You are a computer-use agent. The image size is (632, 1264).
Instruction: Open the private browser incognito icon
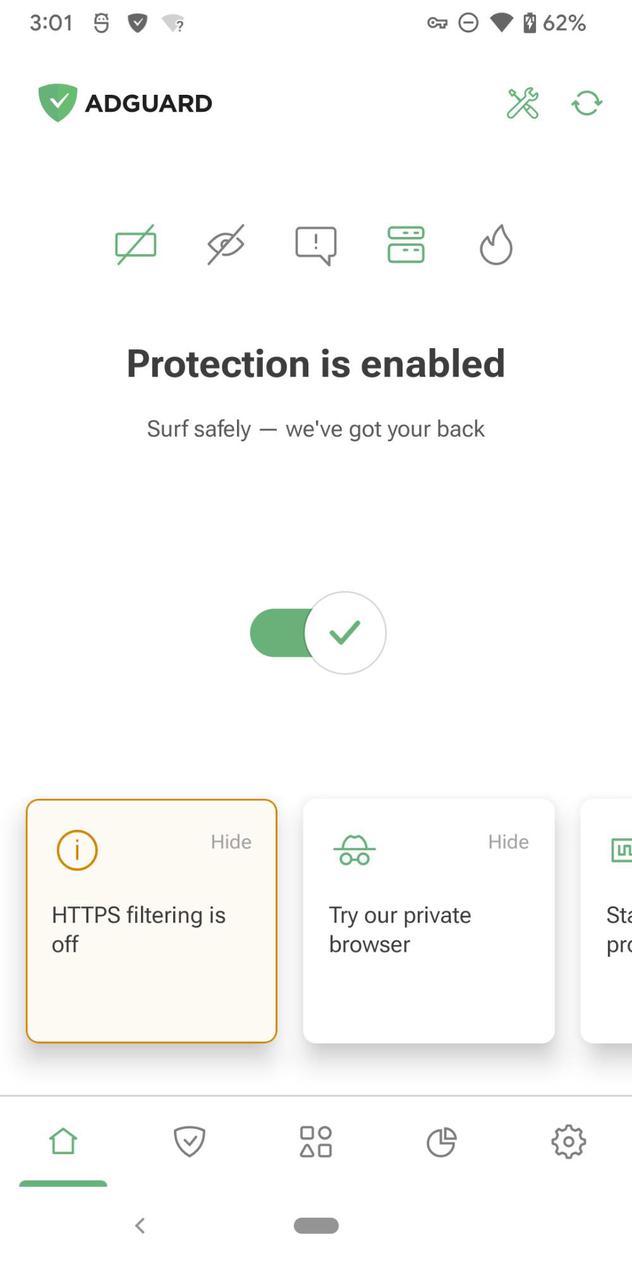point(353,849)
